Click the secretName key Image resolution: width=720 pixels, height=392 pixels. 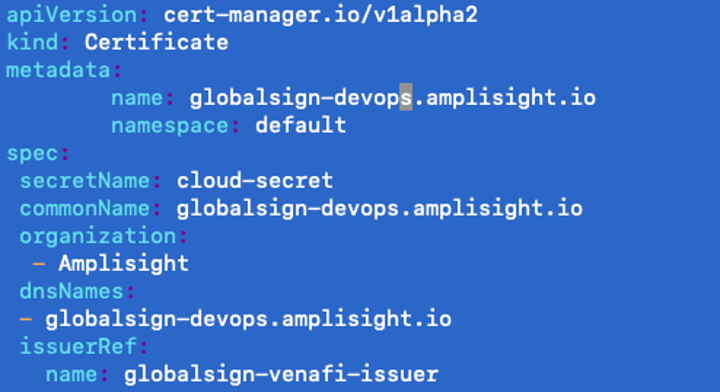84,181
